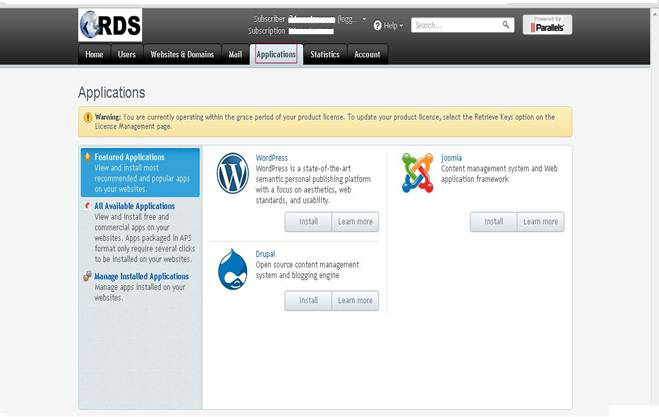
Task: Learn more about Joomla
Action: (540, 222)
